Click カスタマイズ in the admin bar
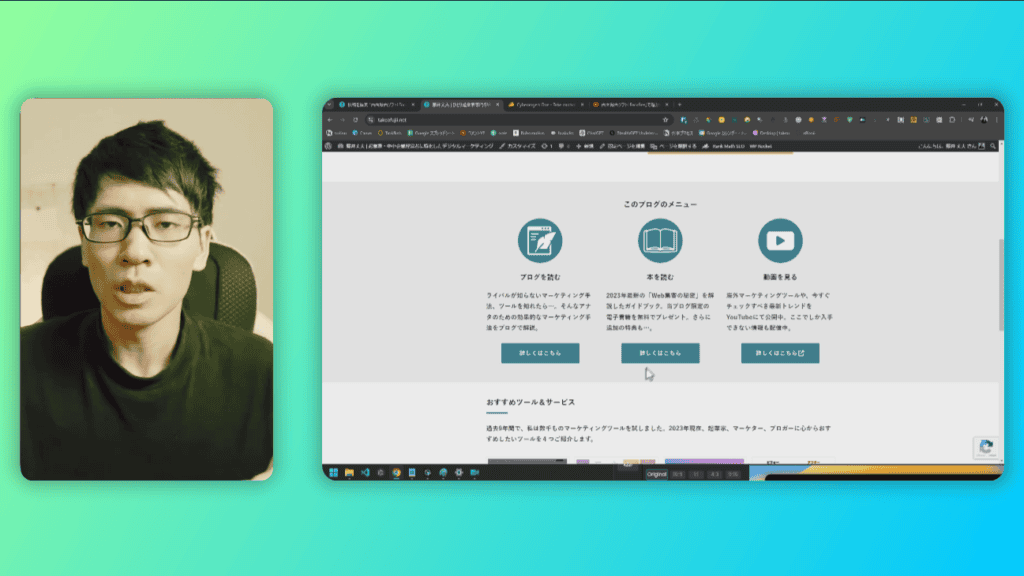1024x576 pixels. (518, 146)
